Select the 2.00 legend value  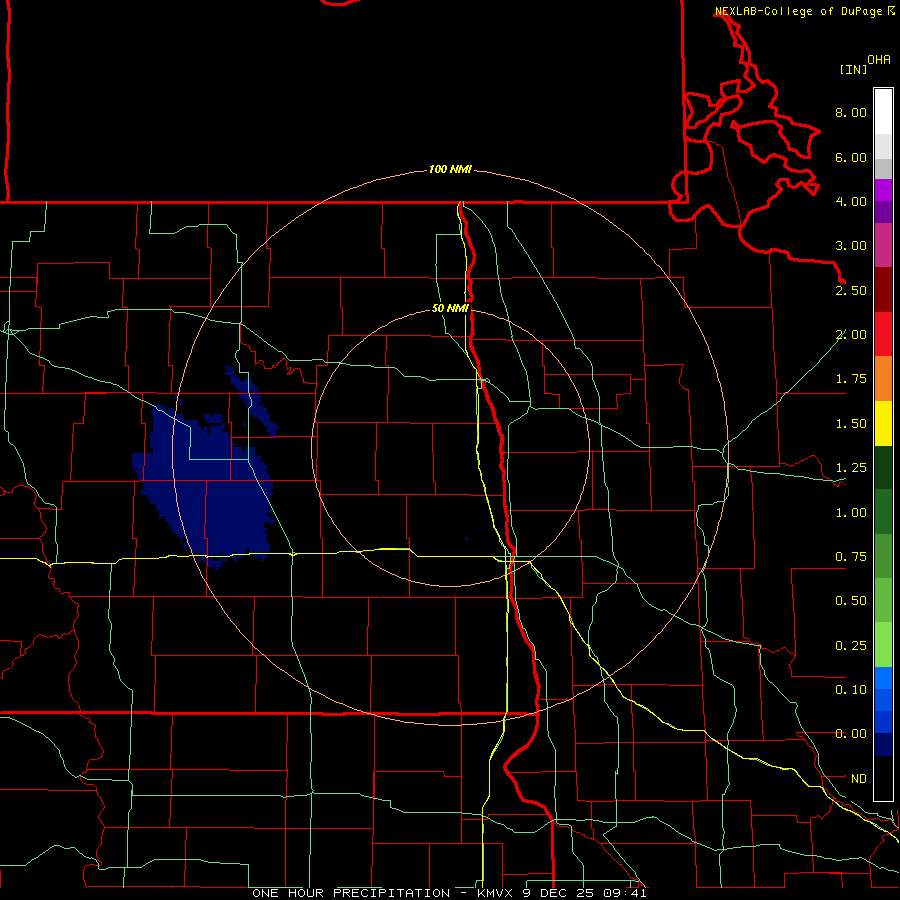click(851, 335)
